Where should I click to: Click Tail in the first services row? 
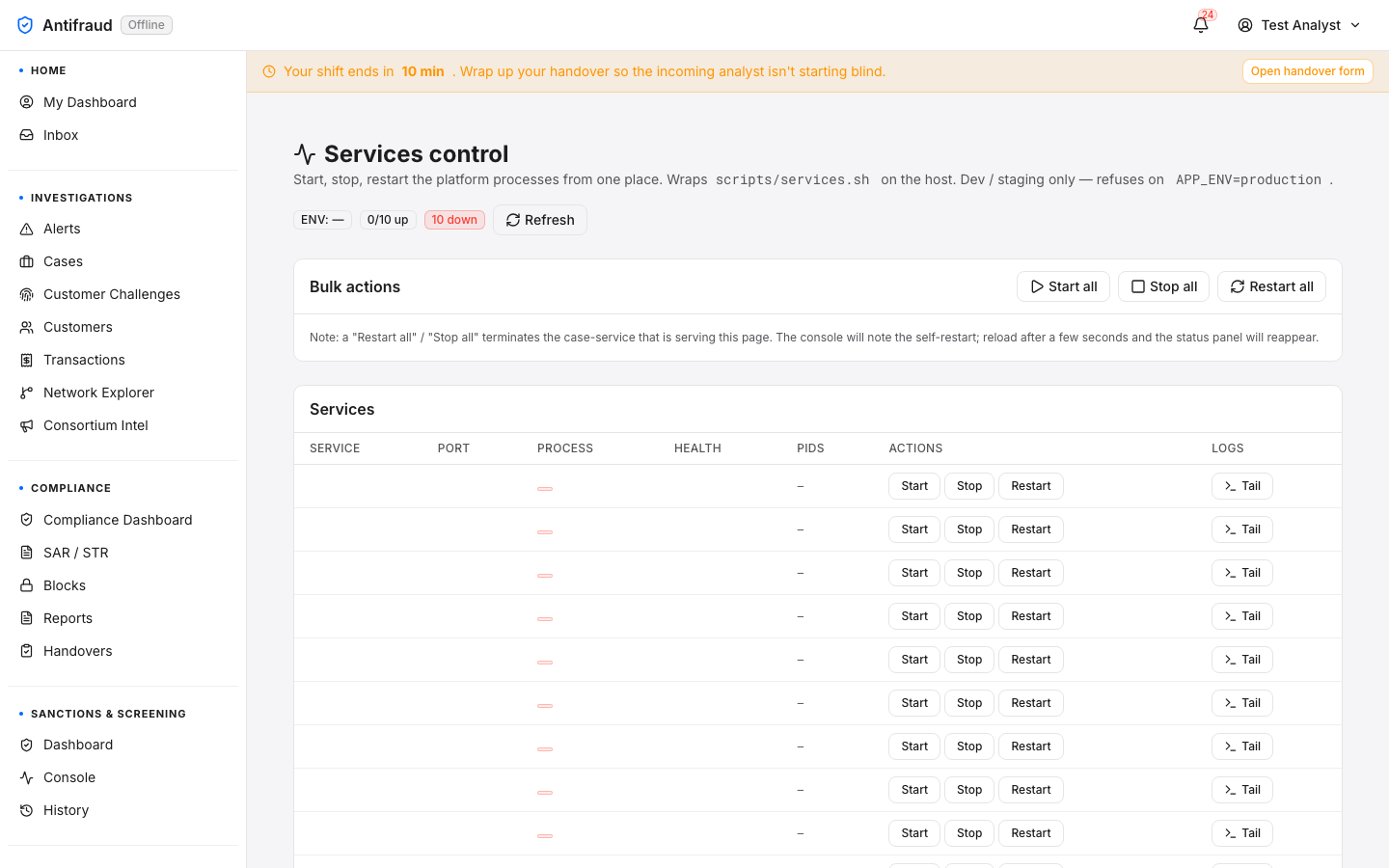[1242, 486]
